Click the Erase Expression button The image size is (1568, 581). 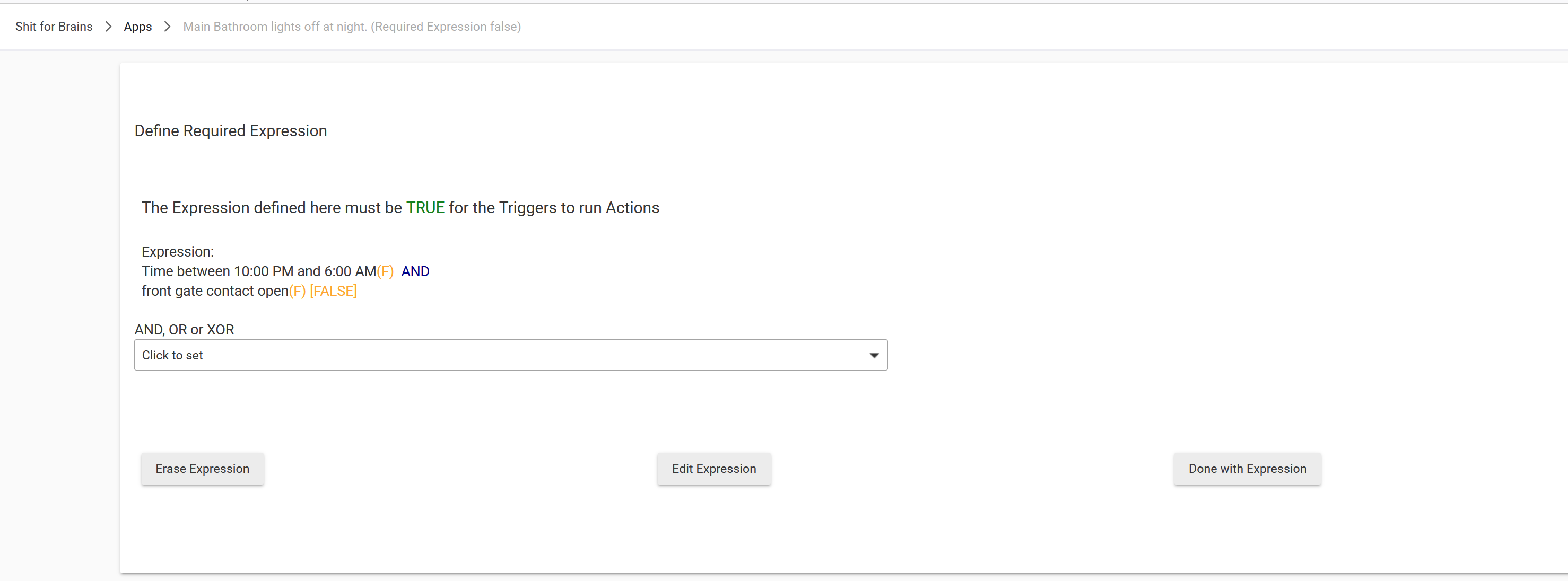point(202,469)
